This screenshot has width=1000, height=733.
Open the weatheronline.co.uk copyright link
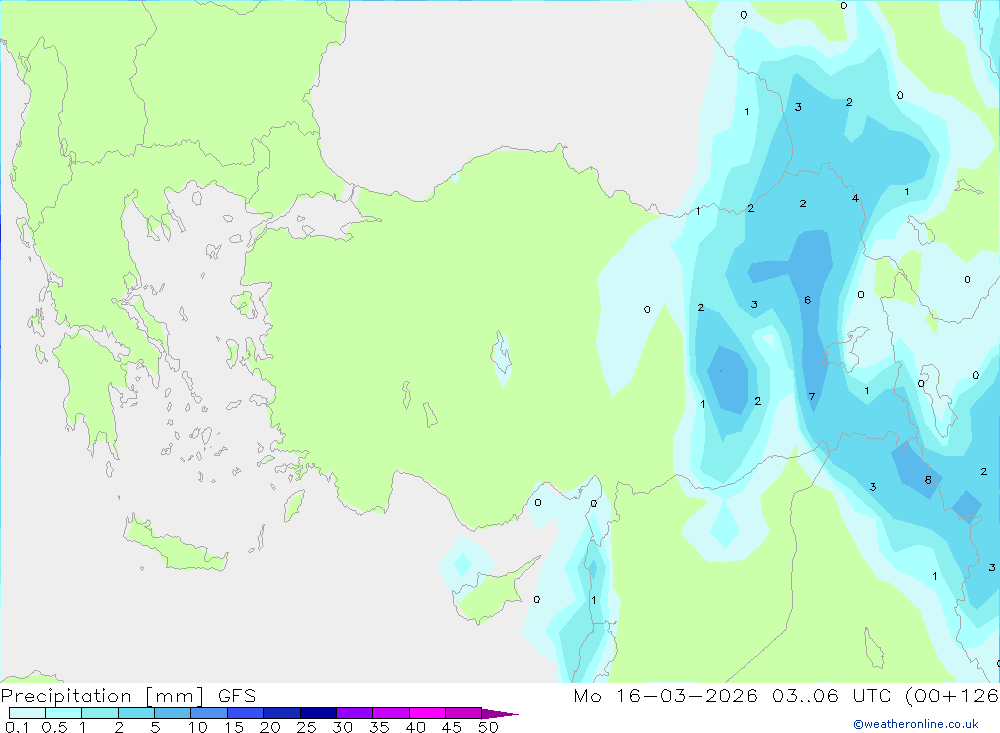coord(916,724)
